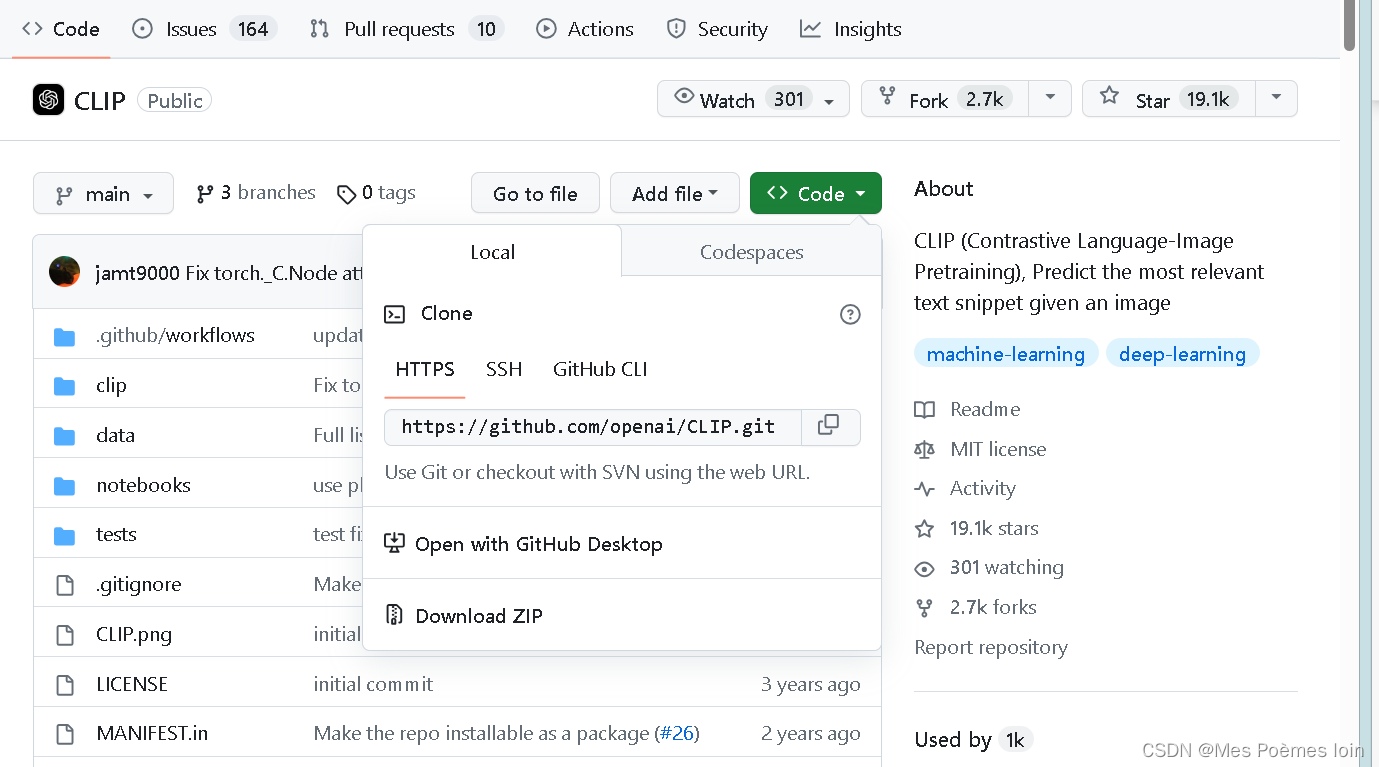Click the GitHub Desktop download icon

(x=395, y=543)
